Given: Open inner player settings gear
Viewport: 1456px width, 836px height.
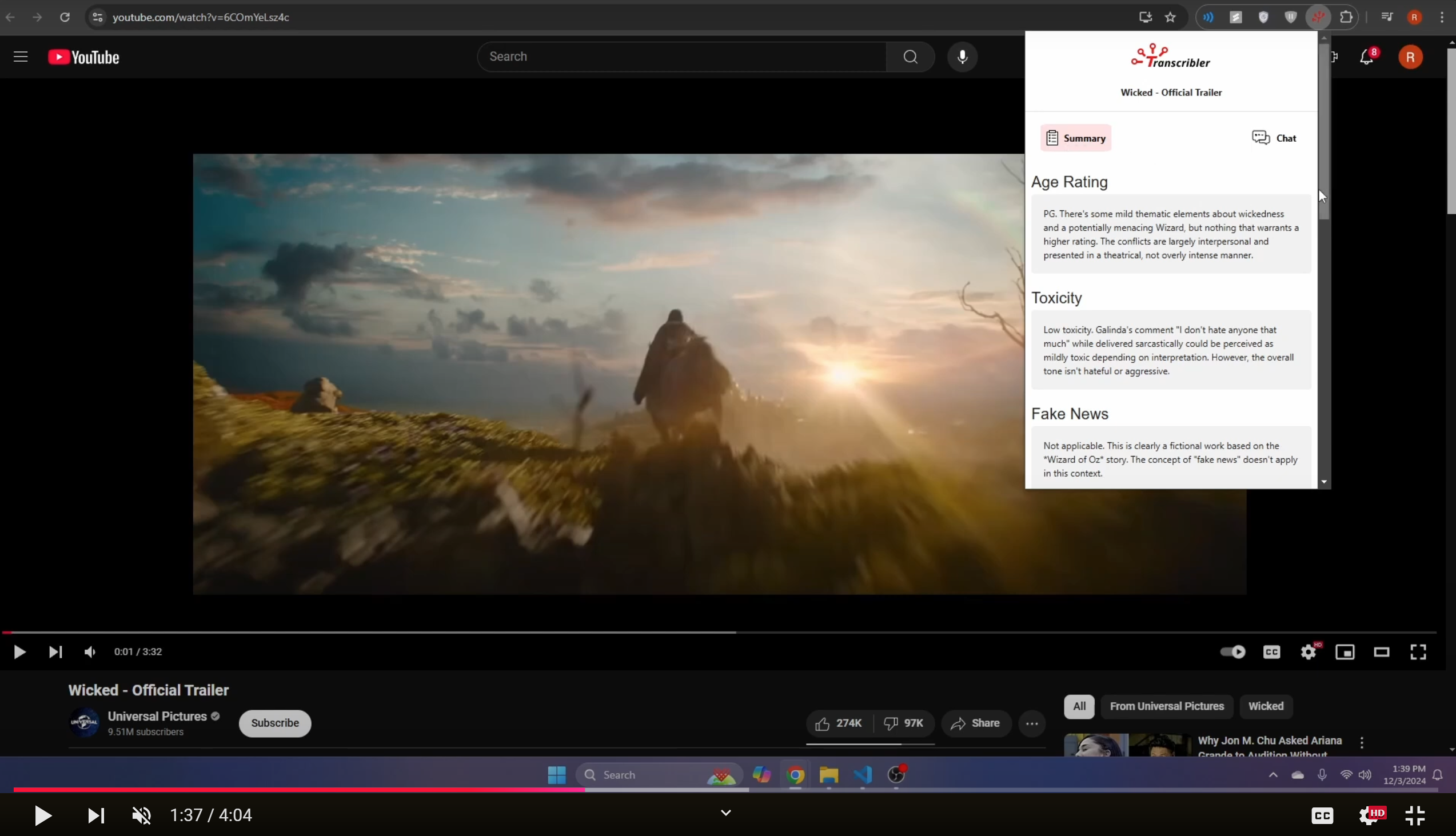Looking at the screenshot, I should coord(1309,651).
